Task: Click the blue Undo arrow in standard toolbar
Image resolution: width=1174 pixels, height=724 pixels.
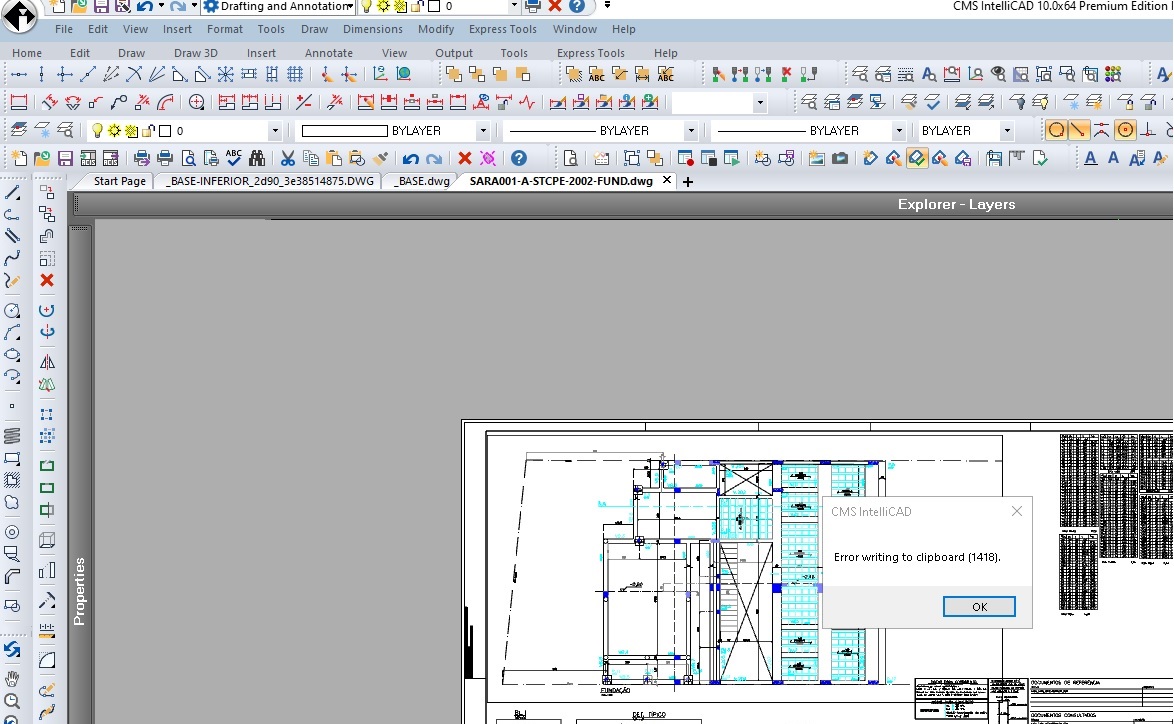Action: [410, 158]
